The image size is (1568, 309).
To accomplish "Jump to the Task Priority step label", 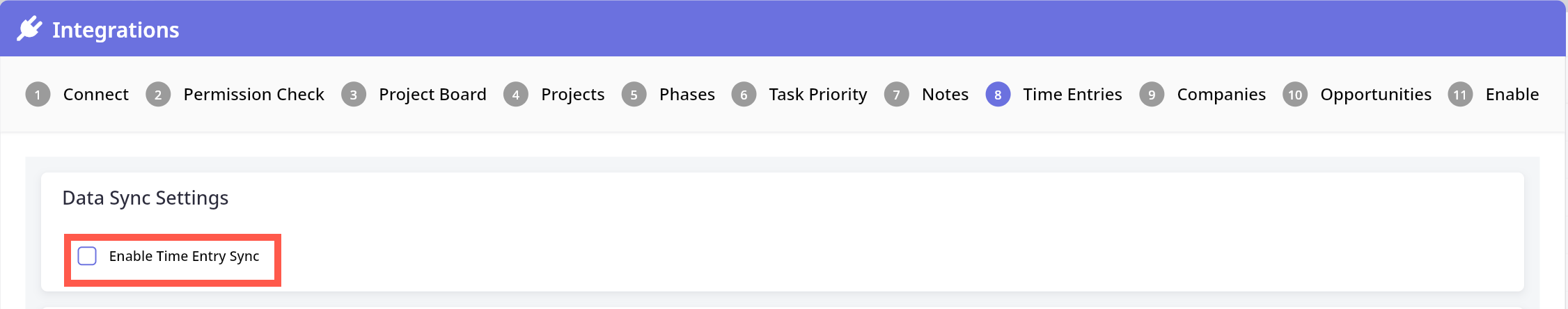I will point(817,95).
